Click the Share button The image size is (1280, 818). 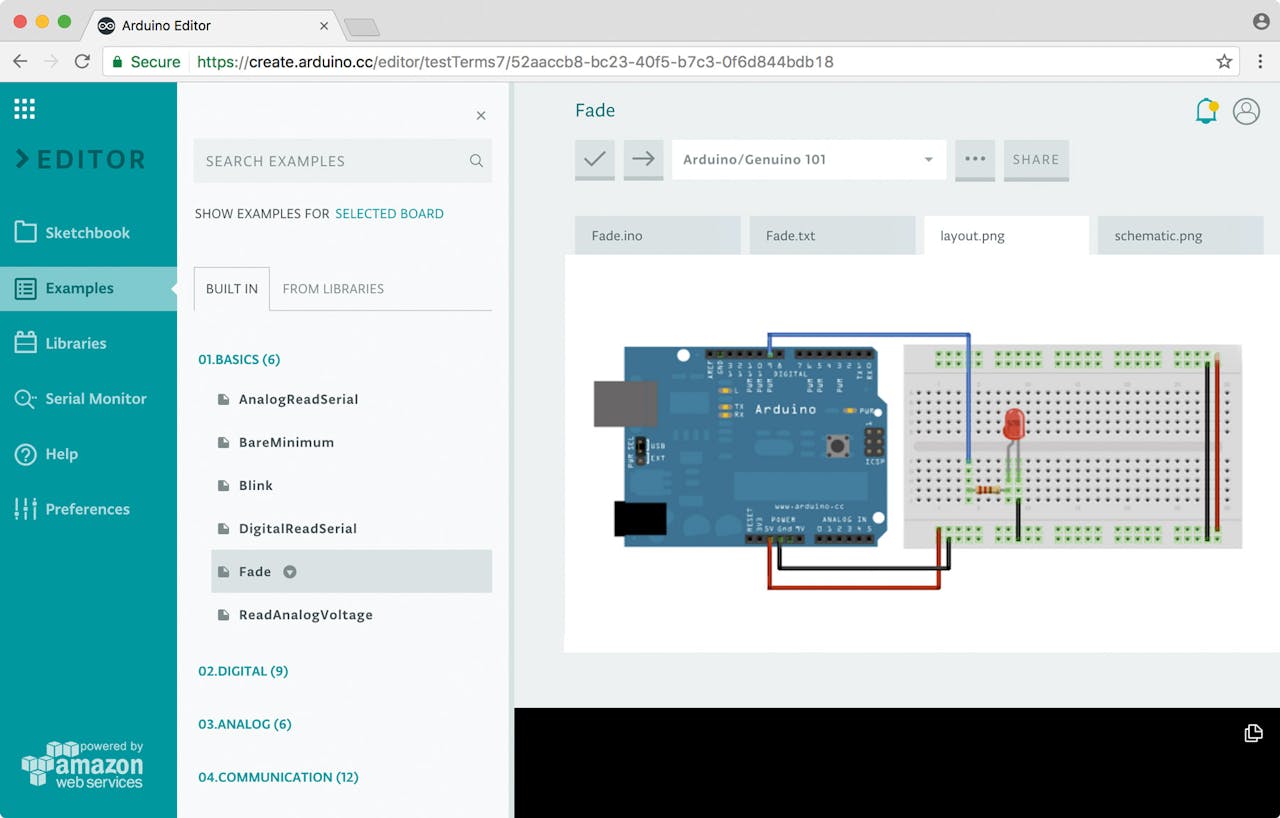[x=1035, y=159]
